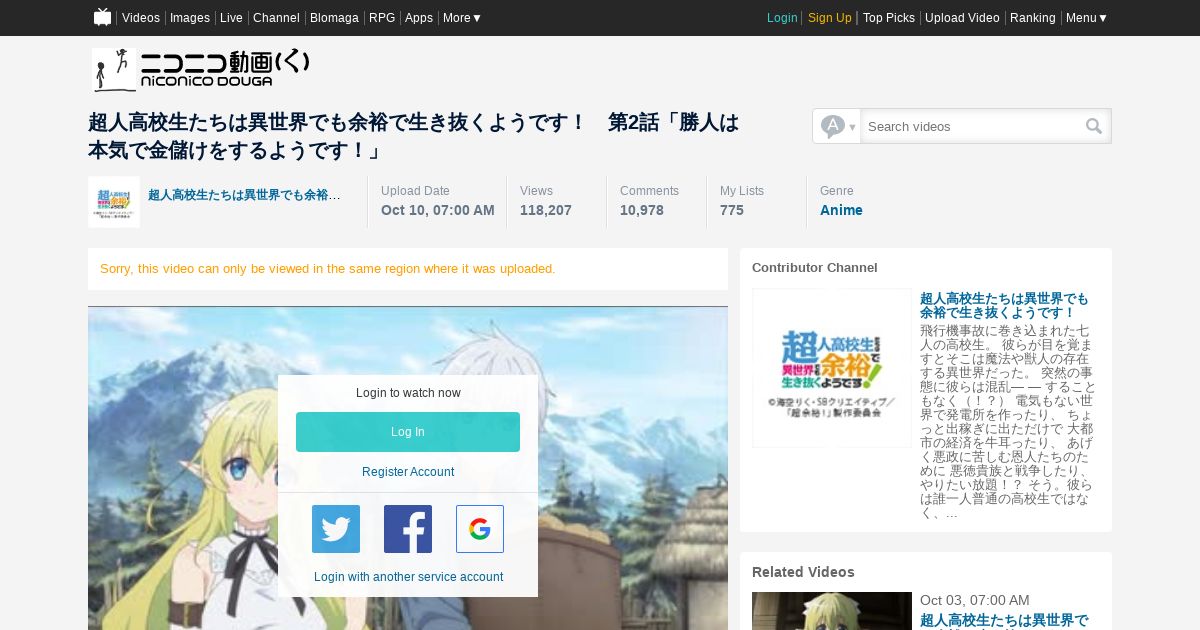Open Blomaga in the top navigation
The image size is (1200, 630).
334,18
